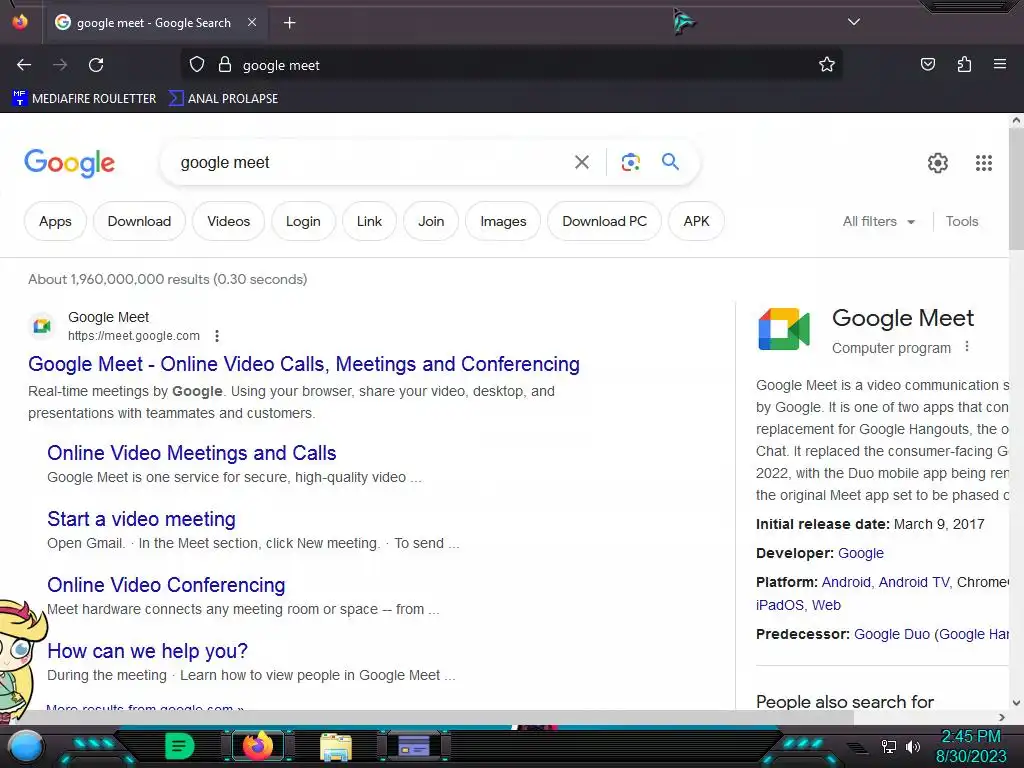Open the Online Video Meetings and Calls link
The height and width of the screenshot is (768, 1024).
tap(191, 453)
